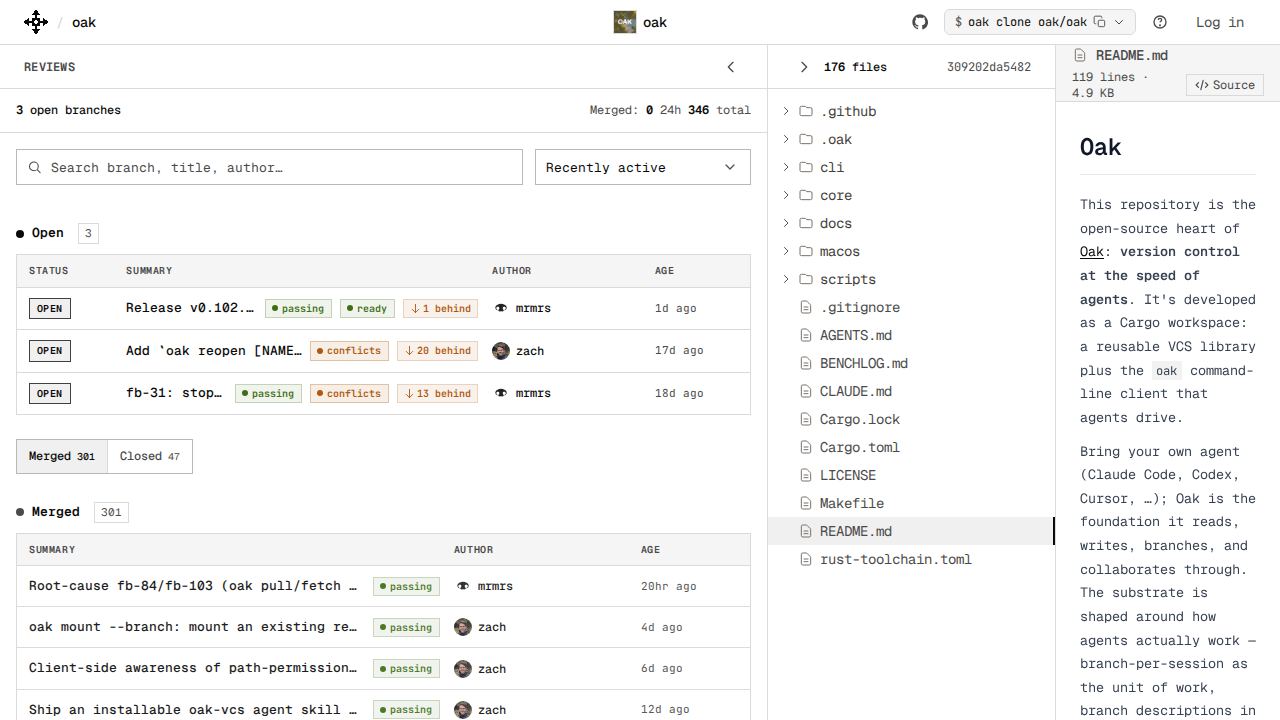Click the passing badge on fb-31 row
The width and height of the screenshot is (1280, 720).
268,393
